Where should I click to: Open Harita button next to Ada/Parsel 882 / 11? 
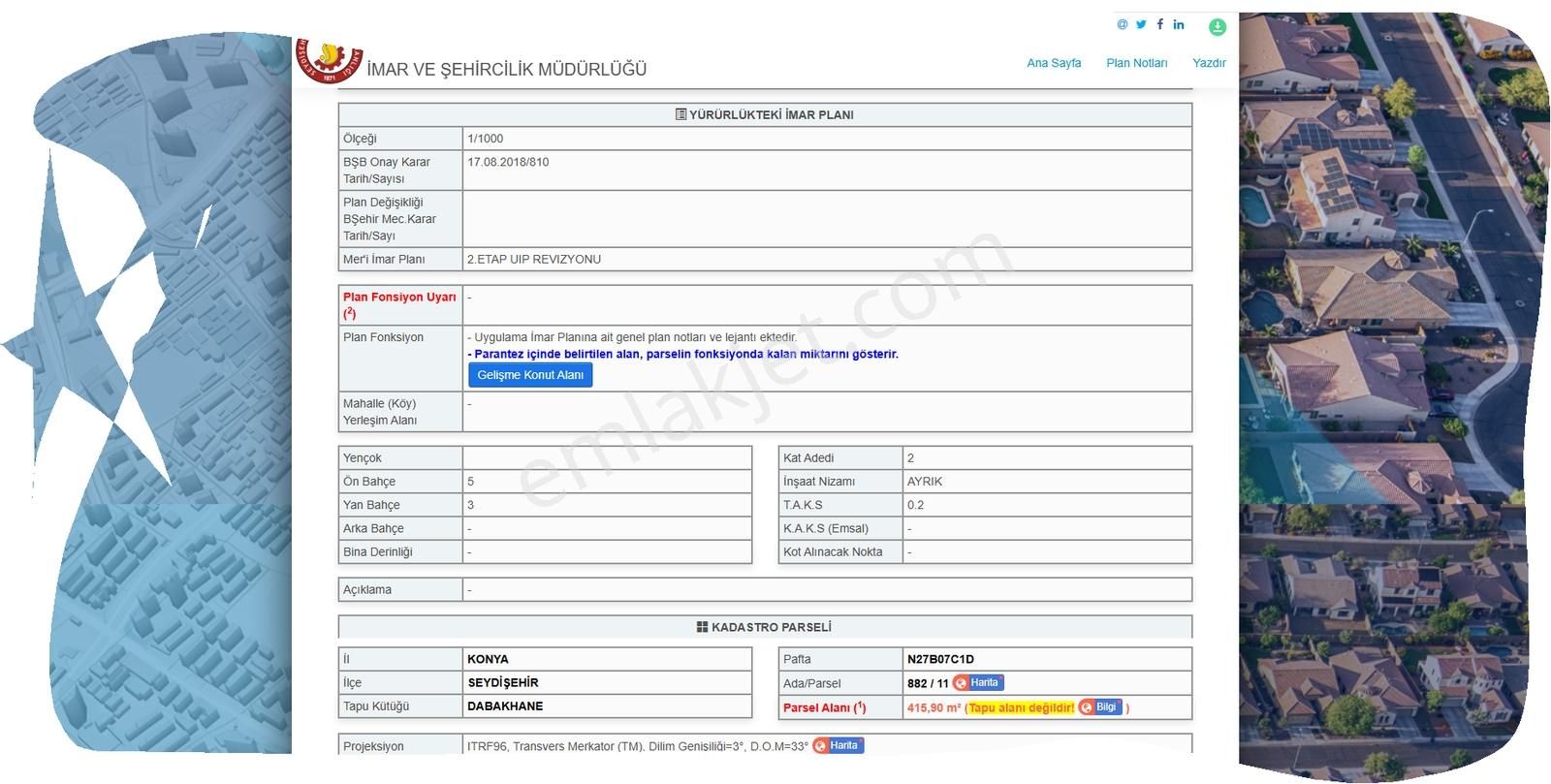click(x=978, y=683)
